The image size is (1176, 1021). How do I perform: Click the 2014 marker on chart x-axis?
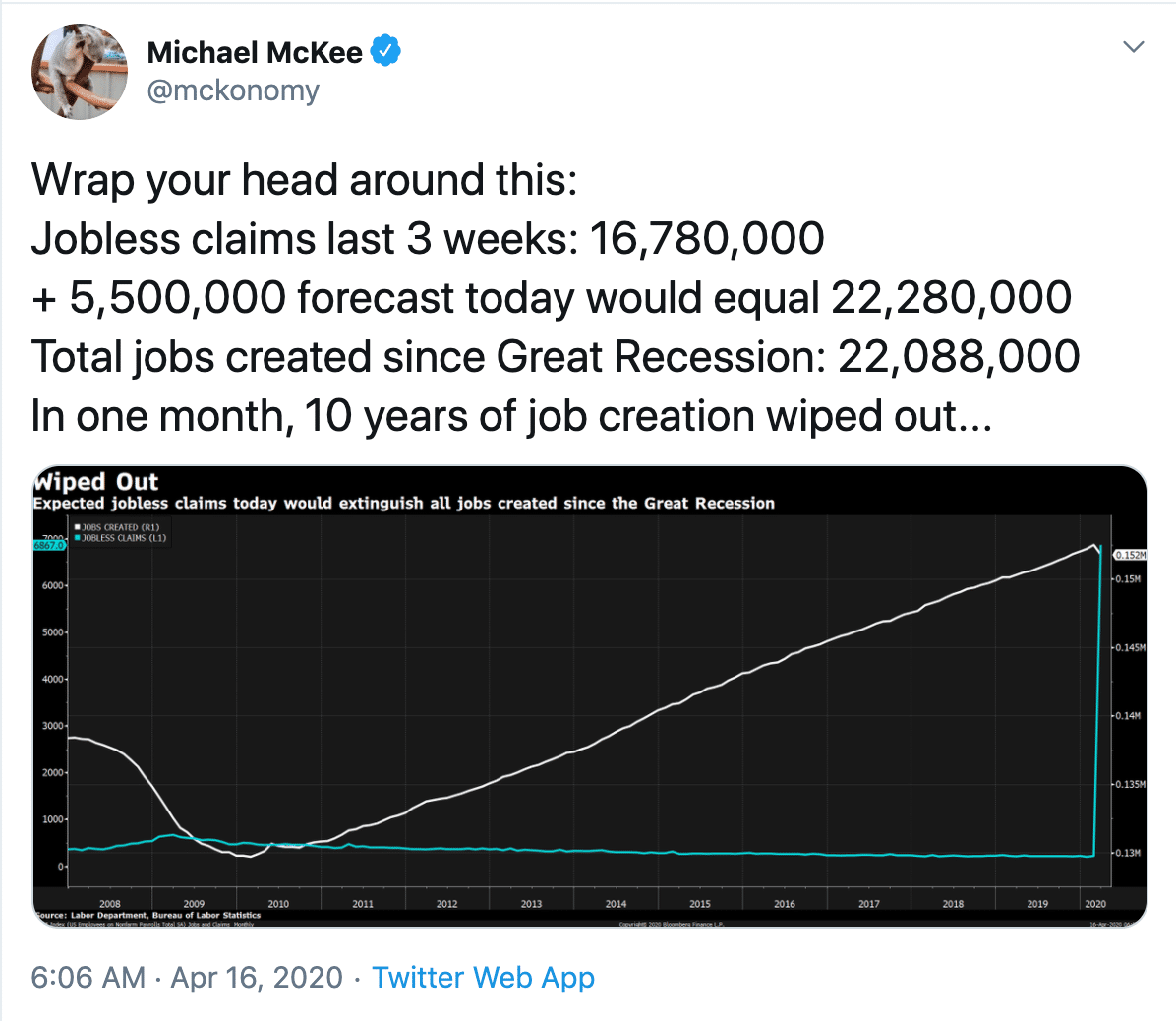(616, 904)
